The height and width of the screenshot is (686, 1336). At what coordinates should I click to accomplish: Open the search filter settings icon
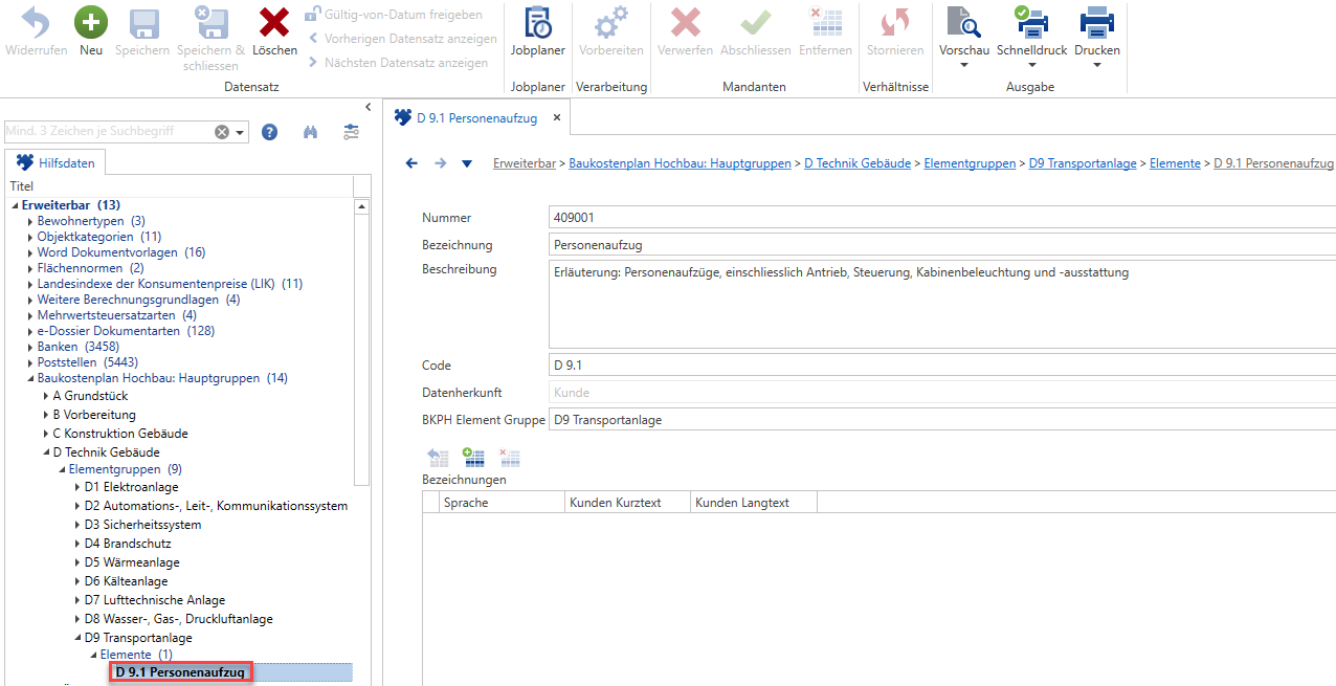pos(351,132)
